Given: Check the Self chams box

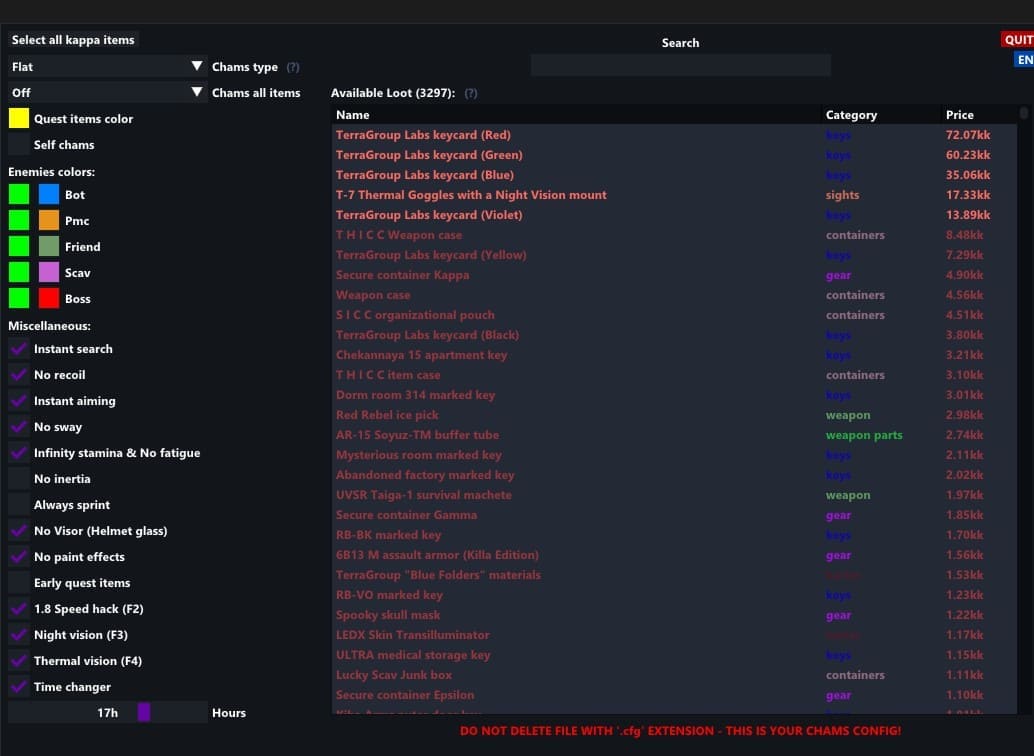Looking at the screenshot, I should coord(19,145).
